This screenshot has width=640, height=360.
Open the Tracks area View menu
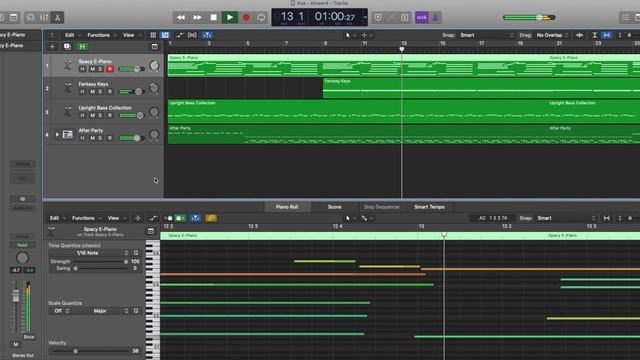[131, 35]
